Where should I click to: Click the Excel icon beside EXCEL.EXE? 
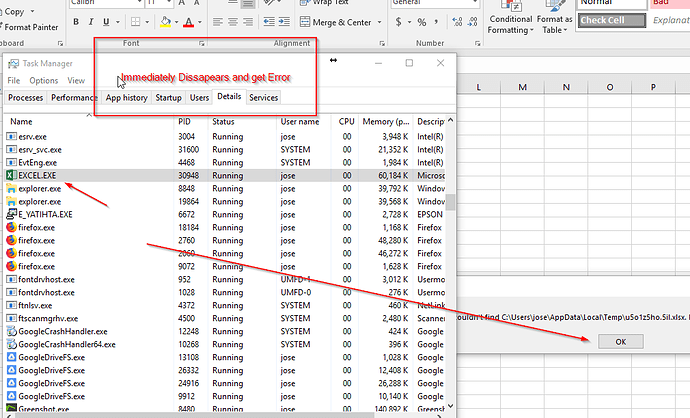click(x=11, y=176)
